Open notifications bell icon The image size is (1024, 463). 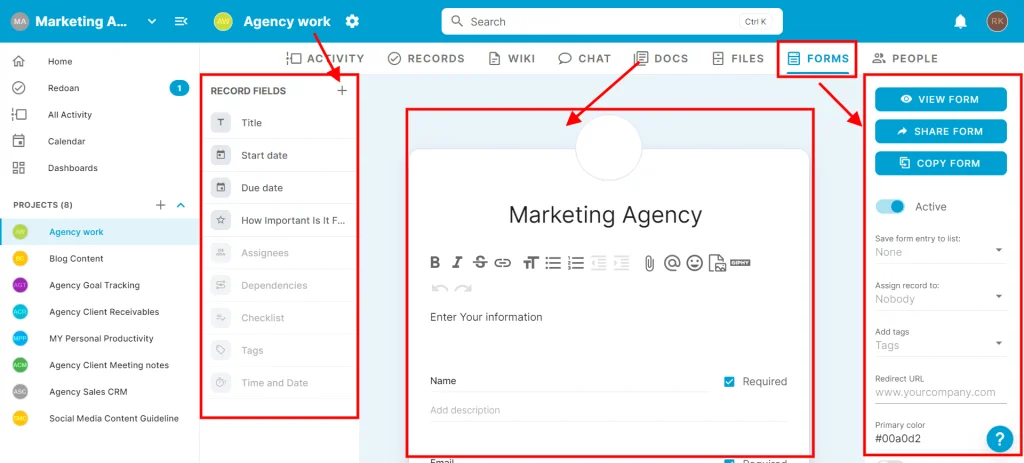click(960, 21)
